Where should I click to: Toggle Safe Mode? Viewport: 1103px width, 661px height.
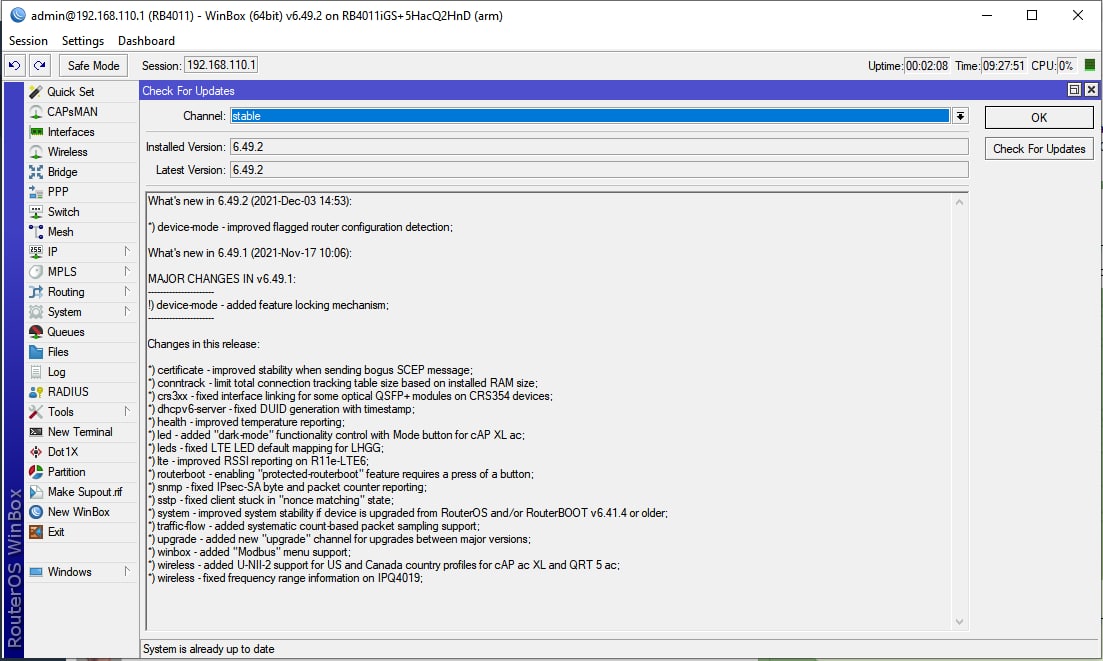tap(94, 65)
